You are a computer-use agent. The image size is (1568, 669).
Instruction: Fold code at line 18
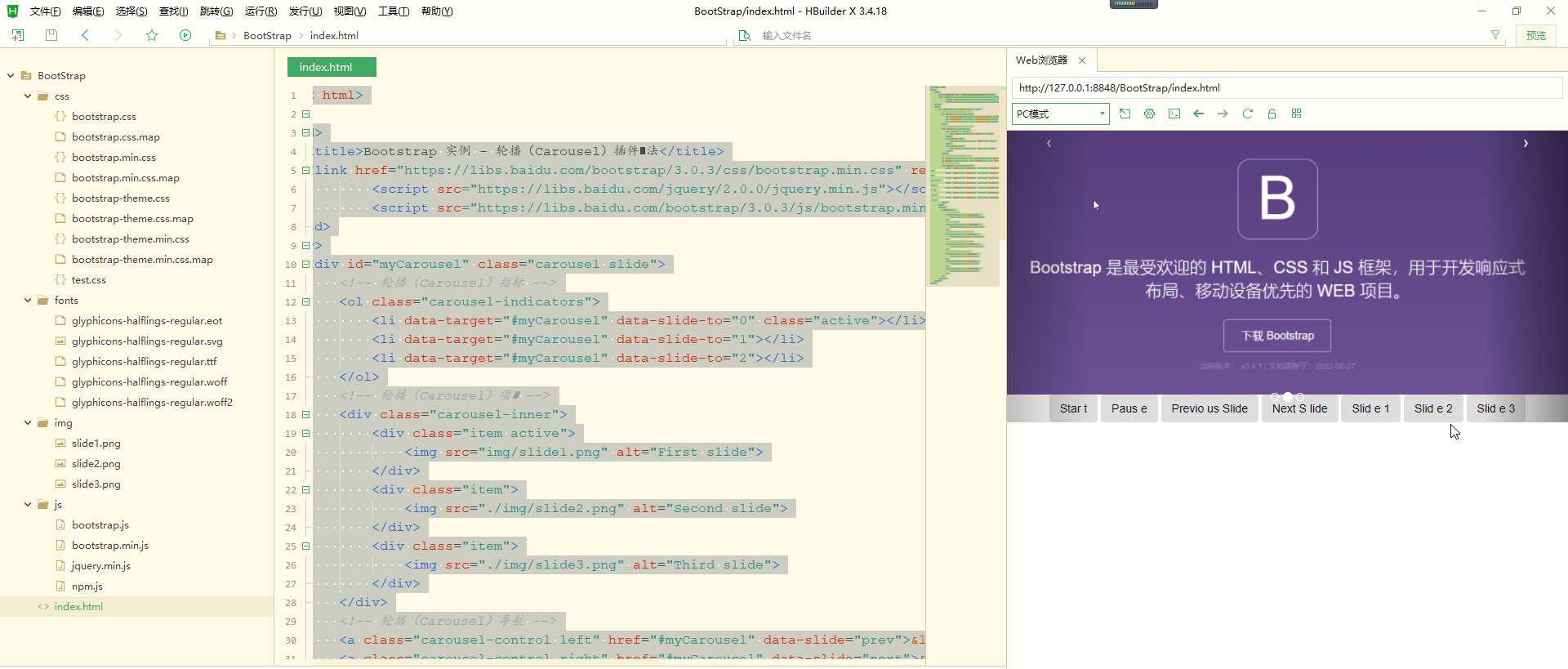pos(305,414)
